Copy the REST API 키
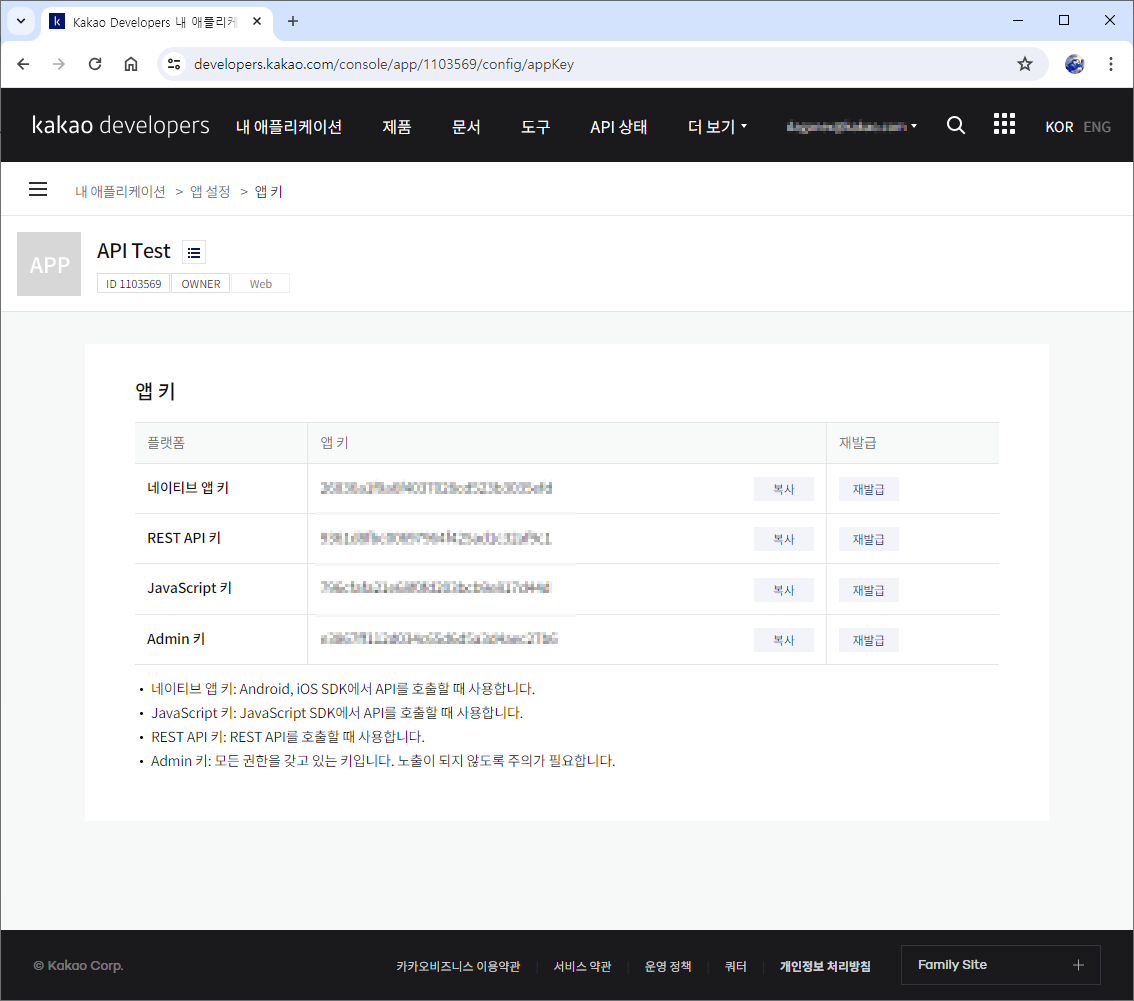This screenshot has width=1134, height=1001. pyautogui.click(x=784, y=539)
